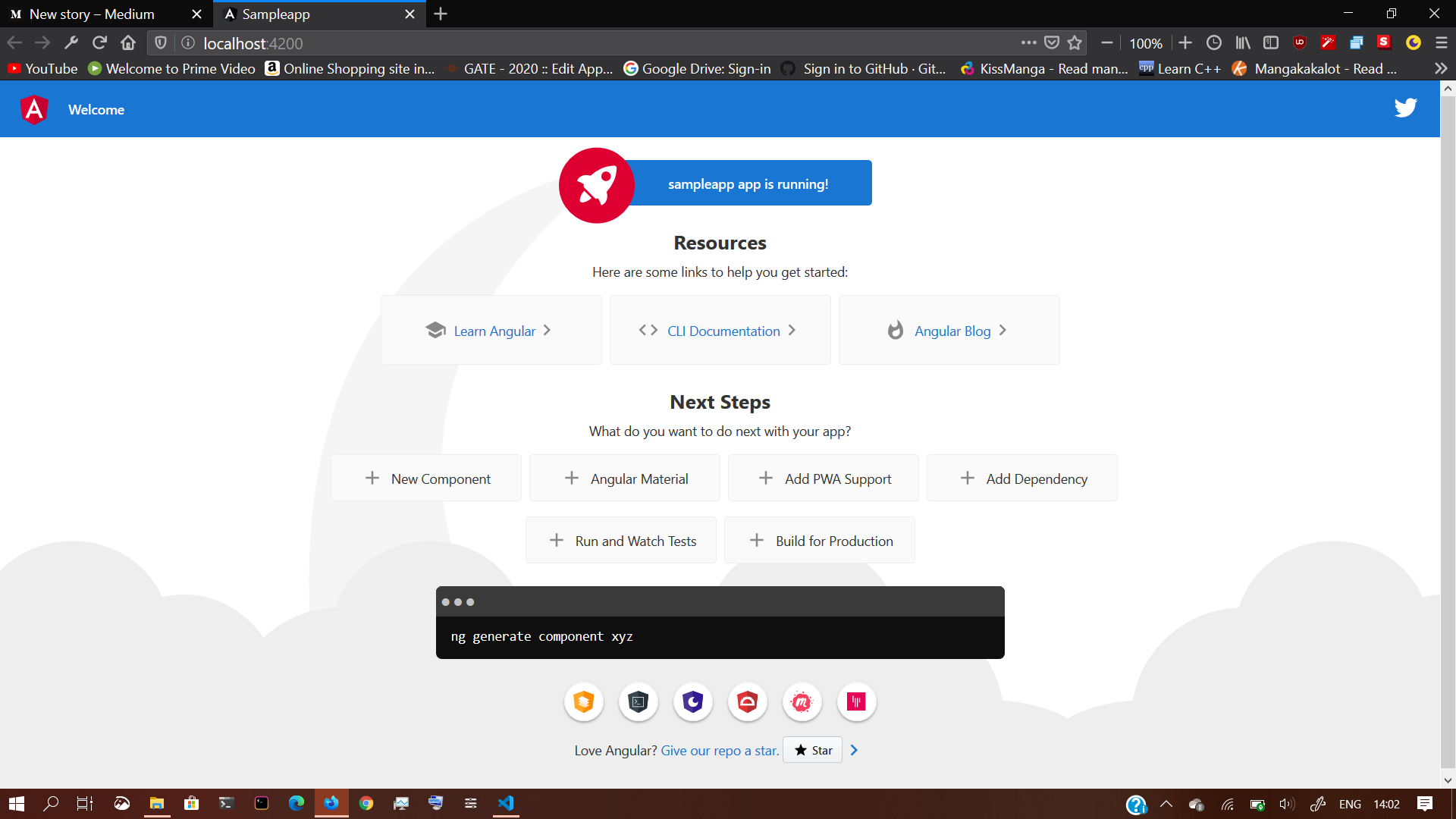
Task: Open Windows notification center
Action: tap(1425, 804)
